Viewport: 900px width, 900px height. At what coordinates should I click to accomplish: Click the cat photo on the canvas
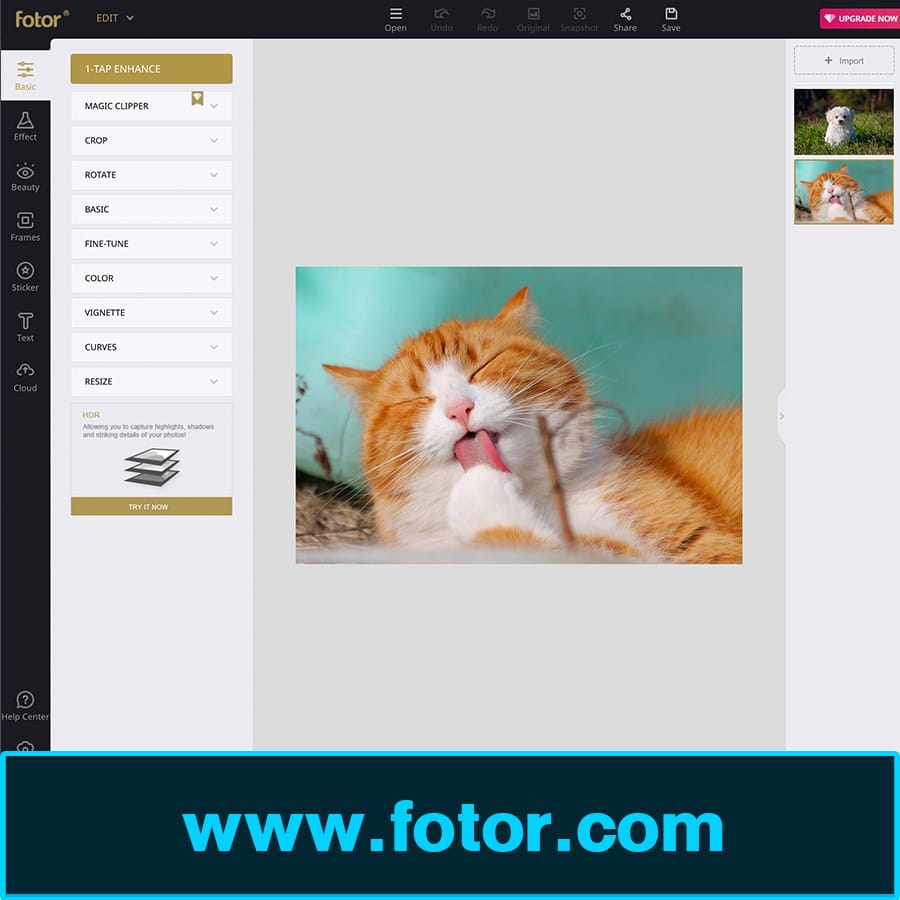[519, 415]
